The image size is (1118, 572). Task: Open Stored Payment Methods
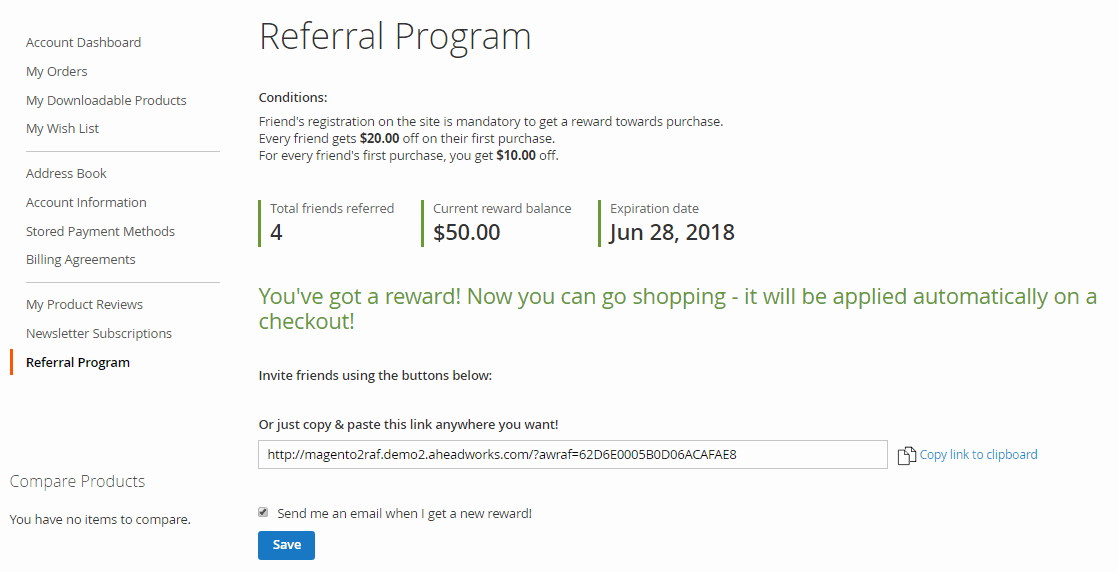pyautogui.click(x=100, y=231)
